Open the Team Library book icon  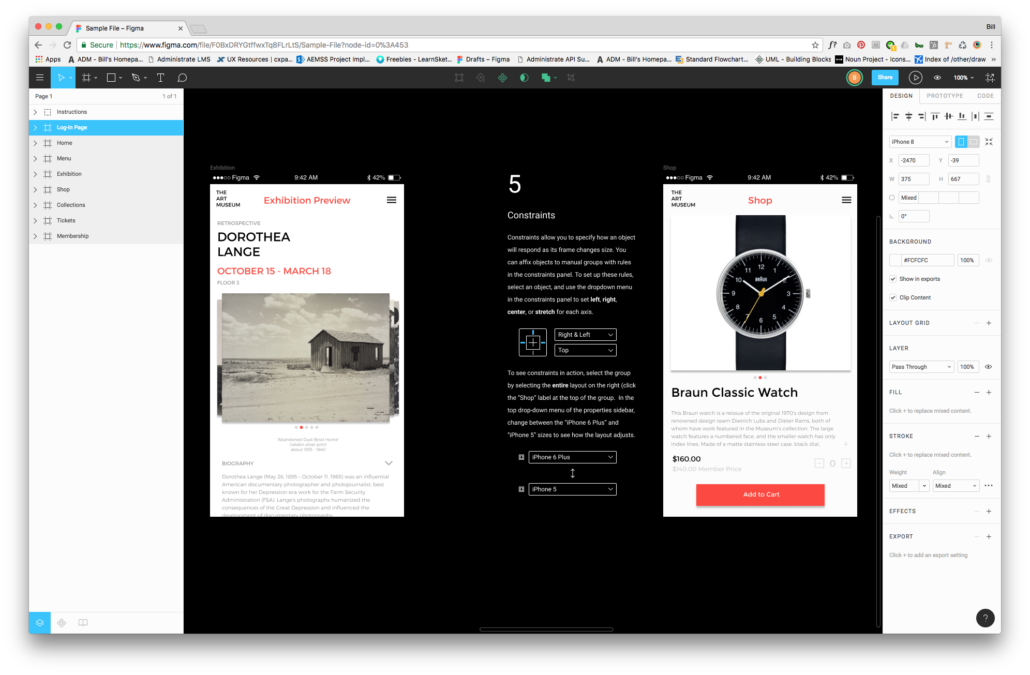click(83, 622)
